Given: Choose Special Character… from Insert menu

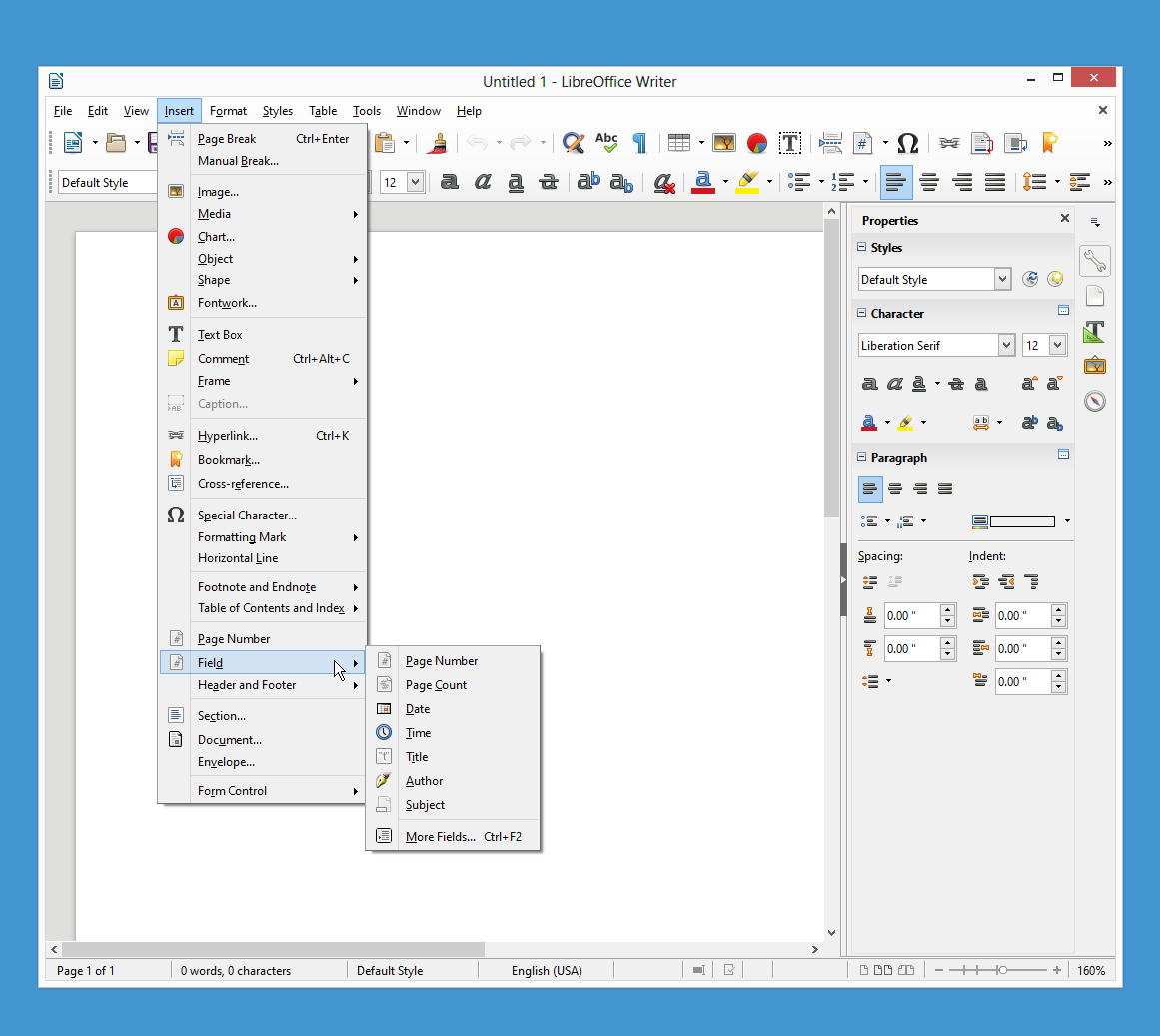Looking at the screenshot, I should point(264,515).
